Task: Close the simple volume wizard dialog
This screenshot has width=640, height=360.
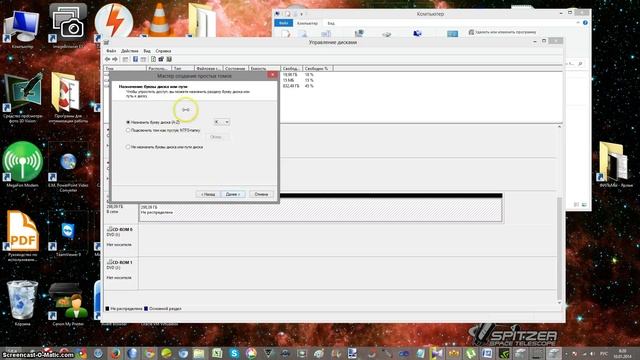Action: click(x=272, y=75)
